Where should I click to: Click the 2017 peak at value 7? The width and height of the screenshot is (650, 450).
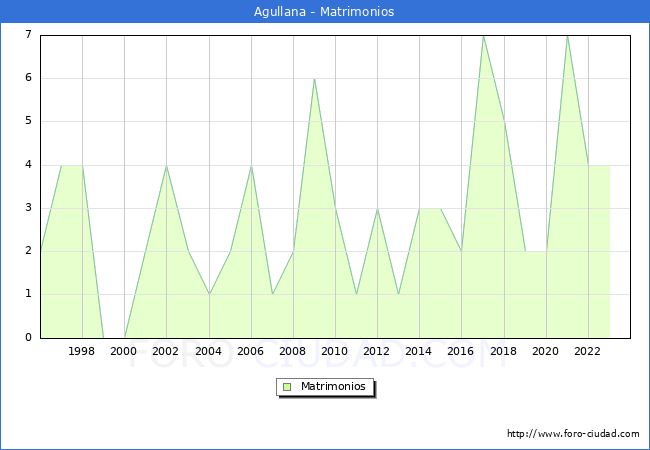(x=483, y=36)
